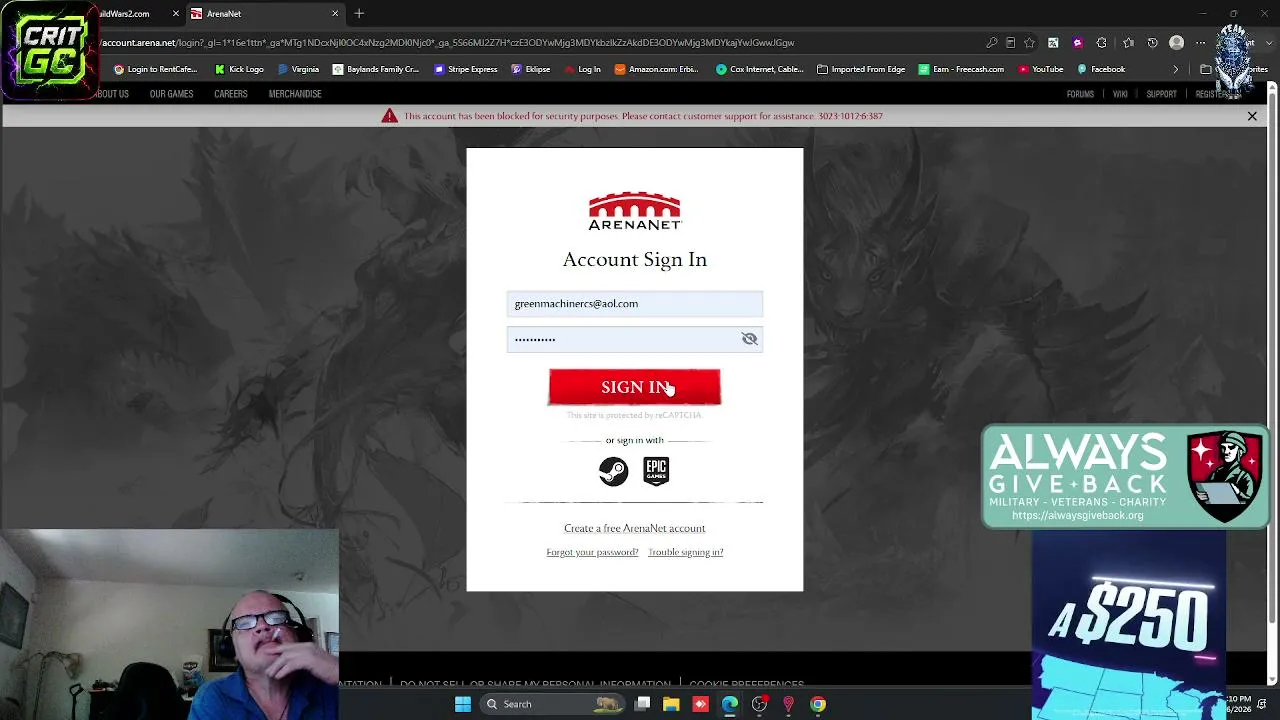The width and height of the screenshot is (1280, 720).
Task: Open Create a free ArenaNet account link
Action: [634, 528]
